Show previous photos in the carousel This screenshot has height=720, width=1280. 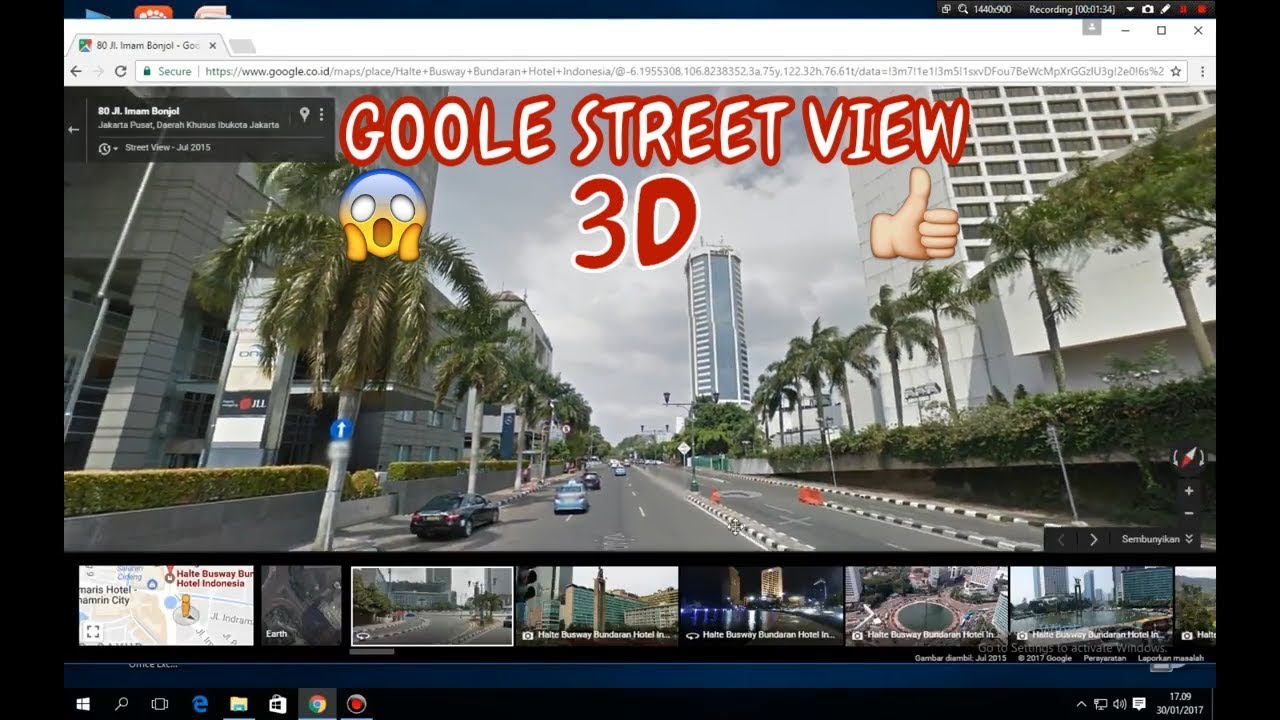[1061, 539]
